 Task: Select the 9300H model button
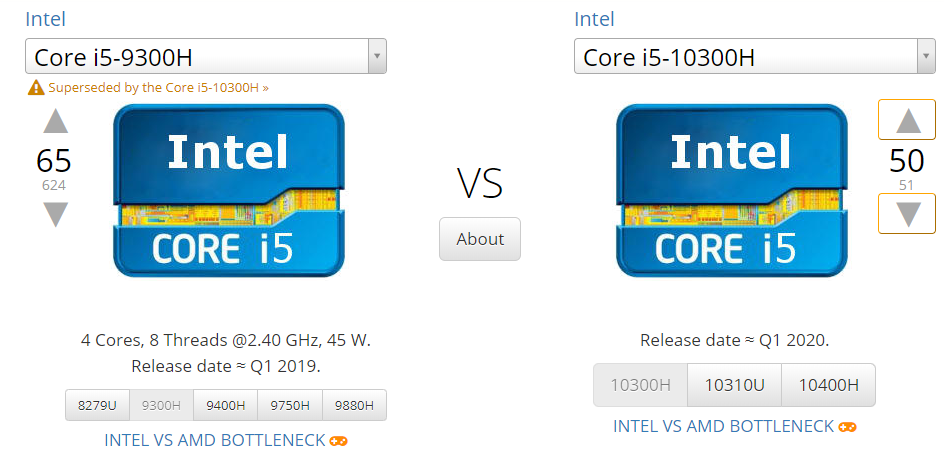pyautogui.click(x=161, y=405)
